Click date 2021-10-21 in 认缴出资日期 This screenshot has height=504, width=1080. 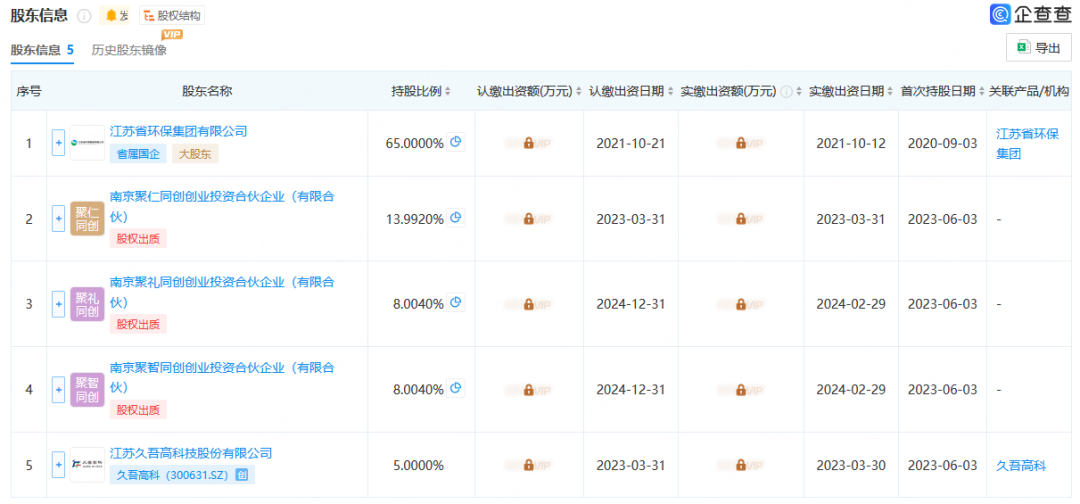[x=631, y=143]
